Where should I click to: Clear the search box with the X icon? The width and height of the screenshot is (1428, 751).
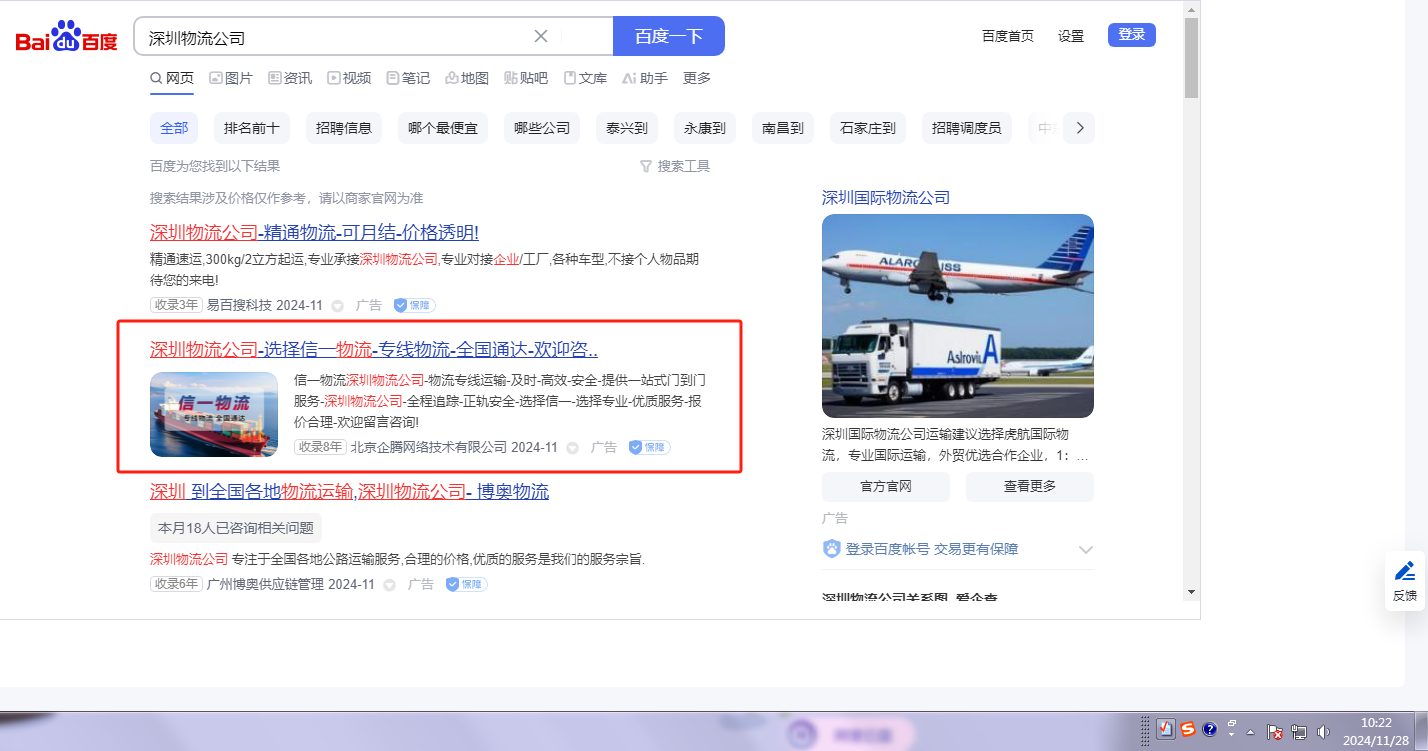point(541,36)
